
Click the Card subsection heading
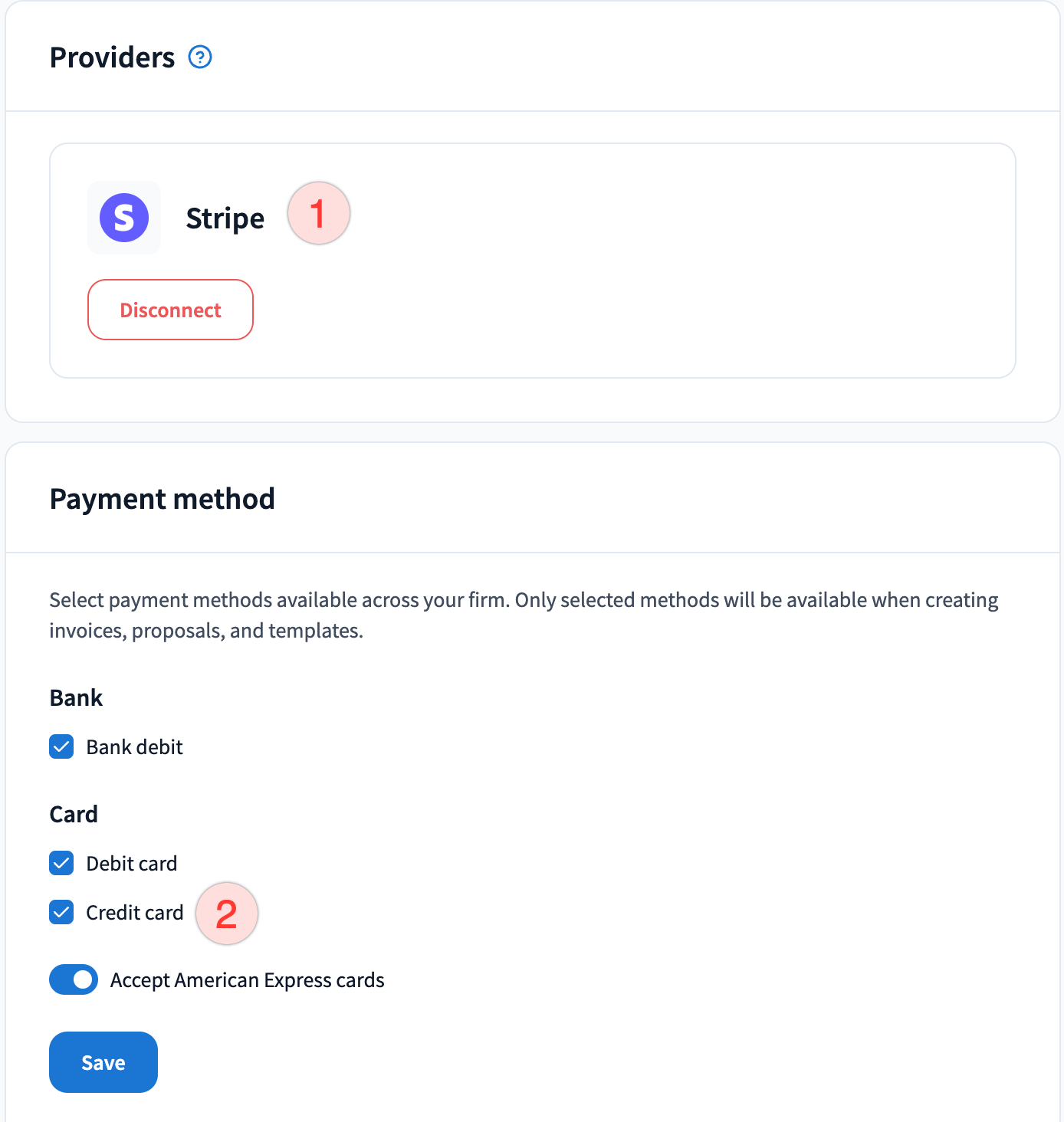[x=74, y=814]
